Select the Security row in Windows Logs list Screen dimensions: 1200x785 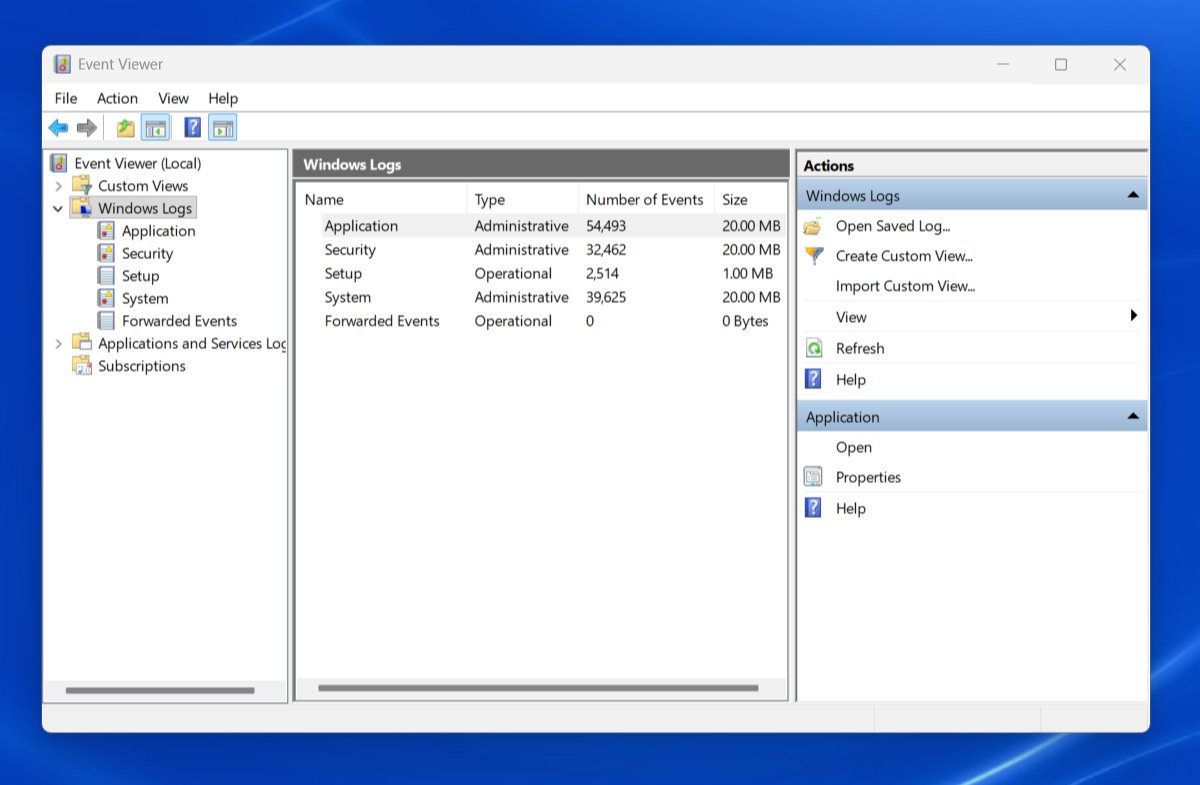pyautogui.click(x=541, y=250)
